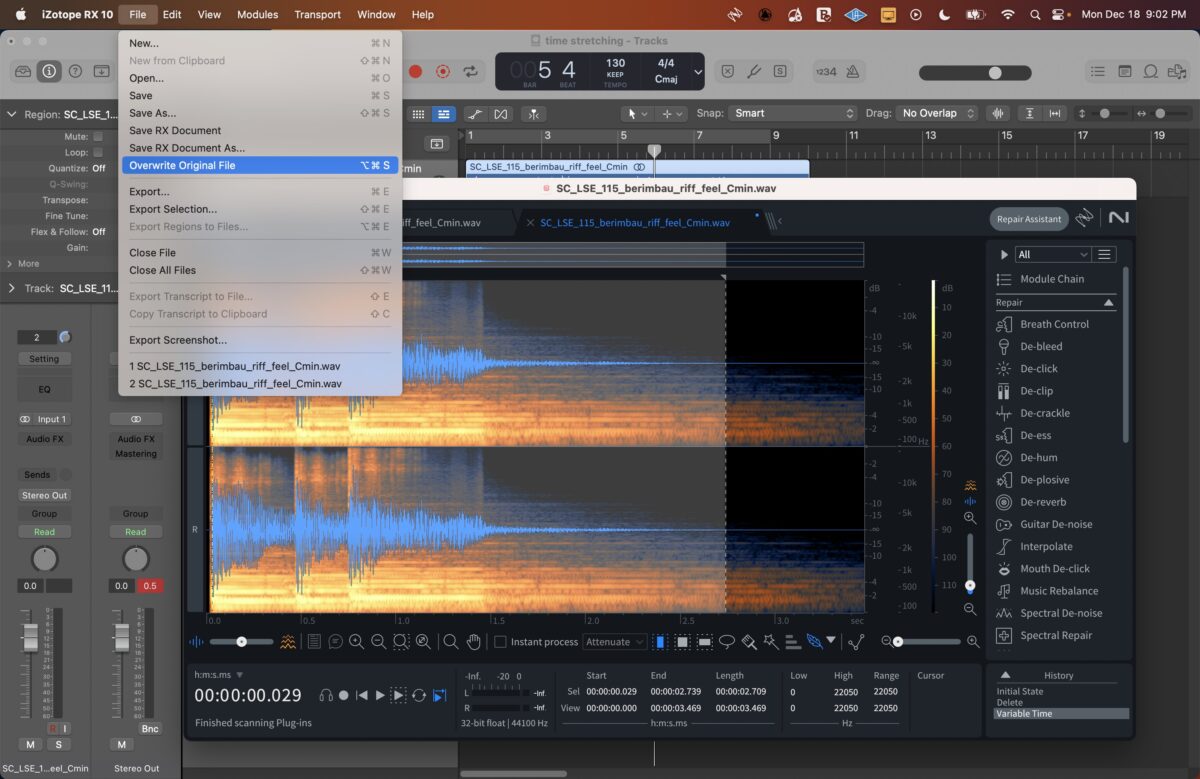This screenshot has height=779, width=1200.
Task: Solo the SC_LSE channel strip
Action: point(58,744)
